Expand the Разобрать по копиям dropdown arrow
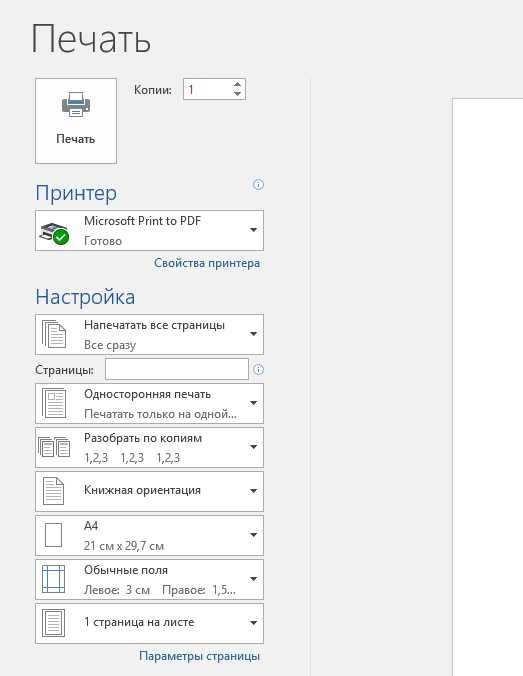 [254, 447]
